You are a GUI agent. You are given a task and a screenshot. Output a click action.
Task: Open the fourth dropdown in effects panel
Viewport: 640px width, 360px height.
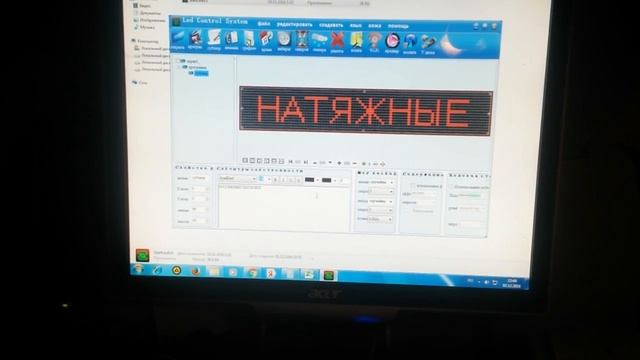point(381,210)
